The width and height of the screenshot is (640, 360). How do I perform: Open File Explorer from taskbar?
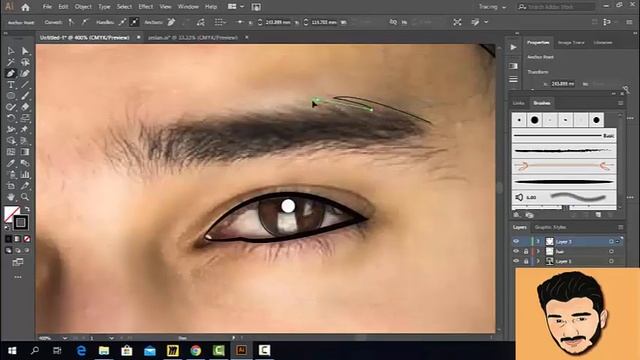104,351
